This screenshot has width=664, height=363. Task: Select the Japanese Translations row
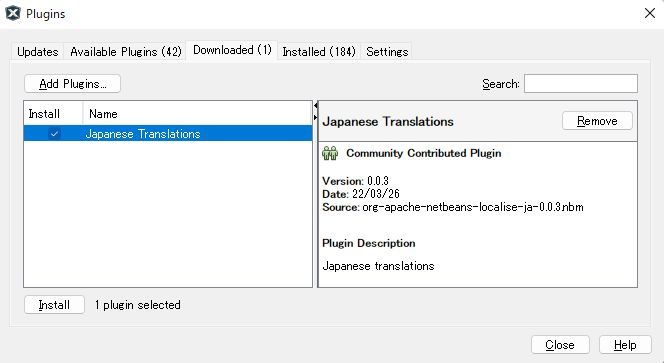click(168, 133)
